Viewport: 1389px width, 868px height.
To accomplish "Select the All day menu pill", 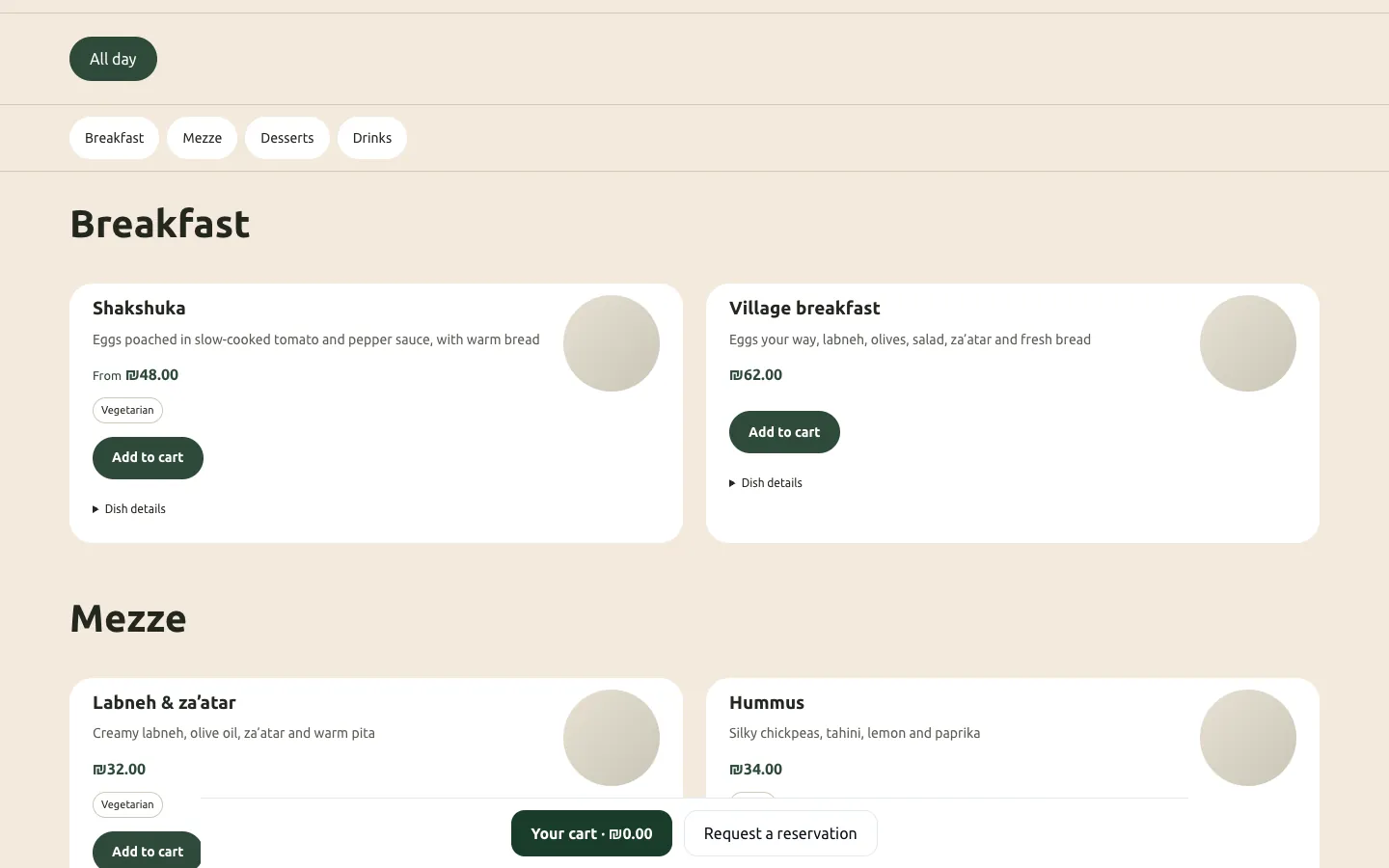I will pyautogui.click(x=113, y=59).
